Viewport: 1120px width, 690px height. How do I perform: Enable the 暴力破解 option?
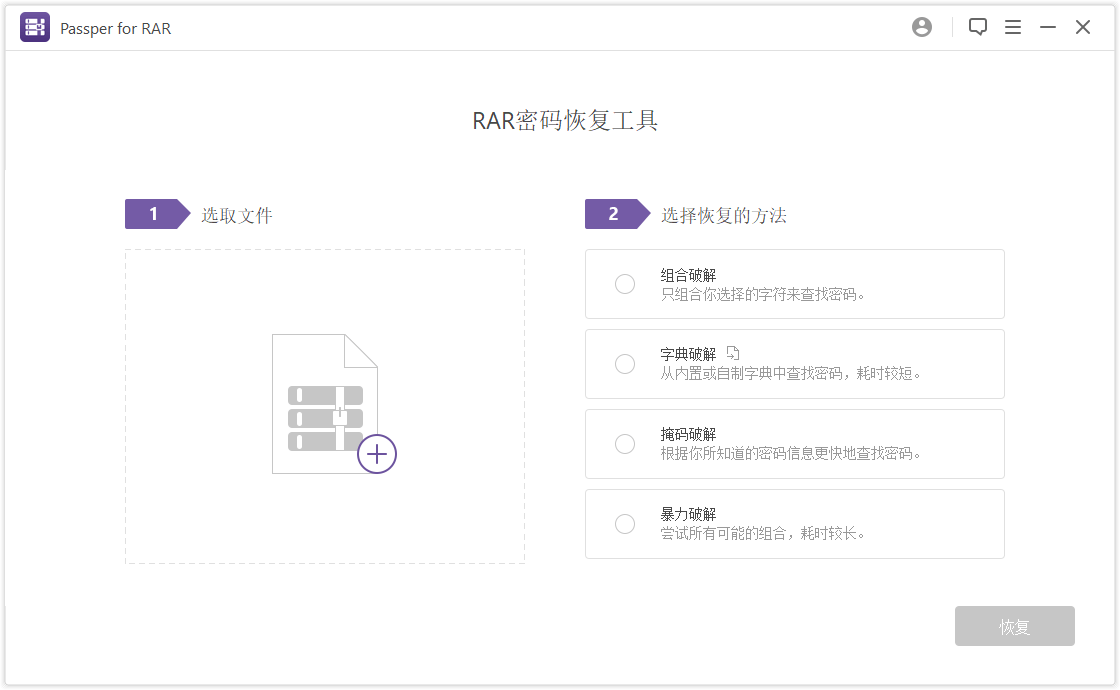click(x=625, y=524)
